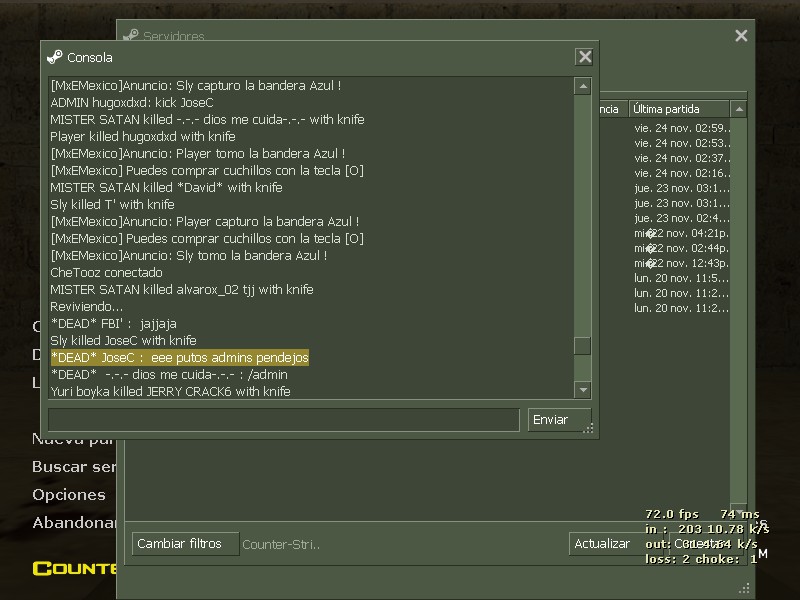The width and height of the screenshot is (800, 600).
Task: Click the Steam icon in the Consola title bar
Action: (55, 57)
